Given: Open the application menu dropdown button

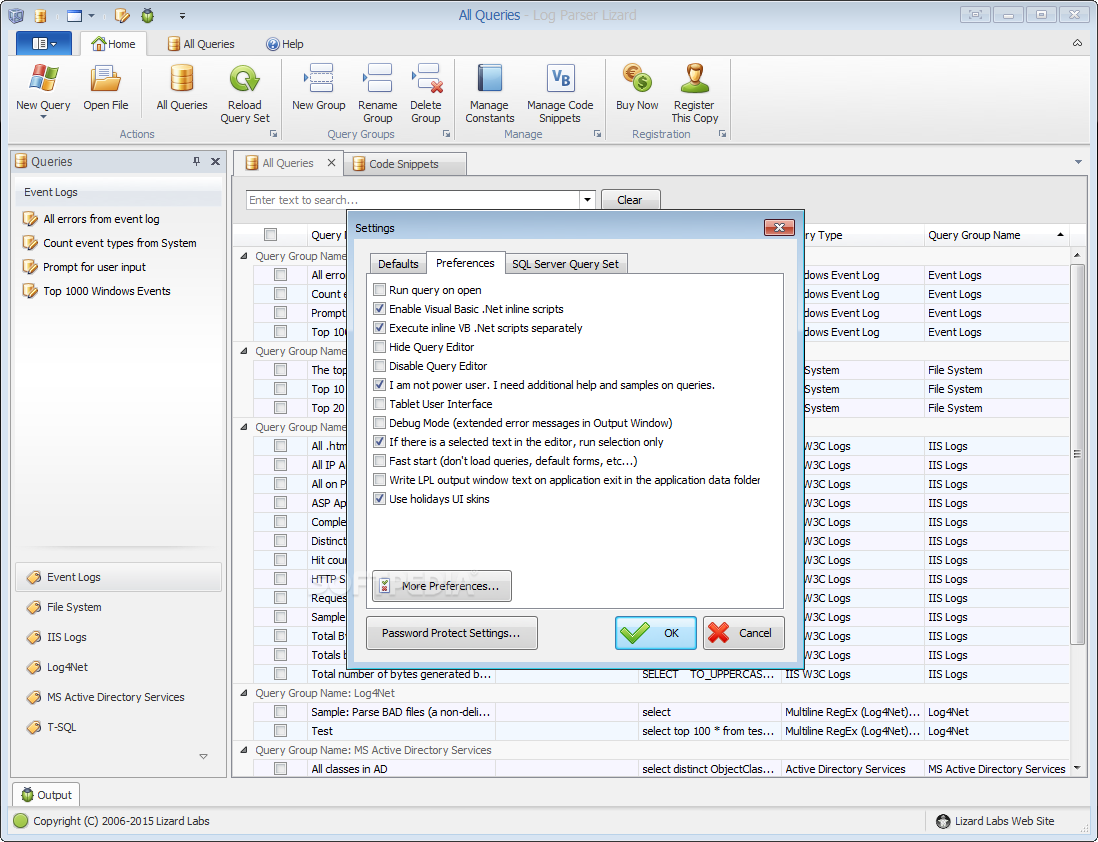Looking at the screenshot, I should pyautogui.click(x=43, y=43).
